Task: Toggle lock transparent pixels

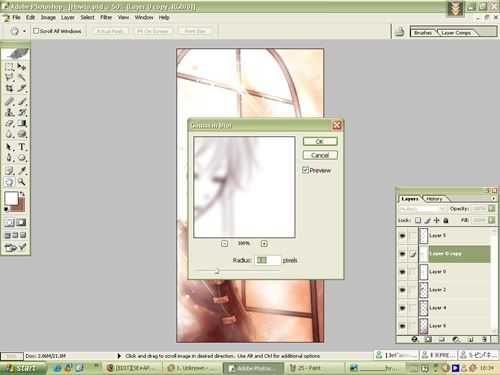Action: 418,220
